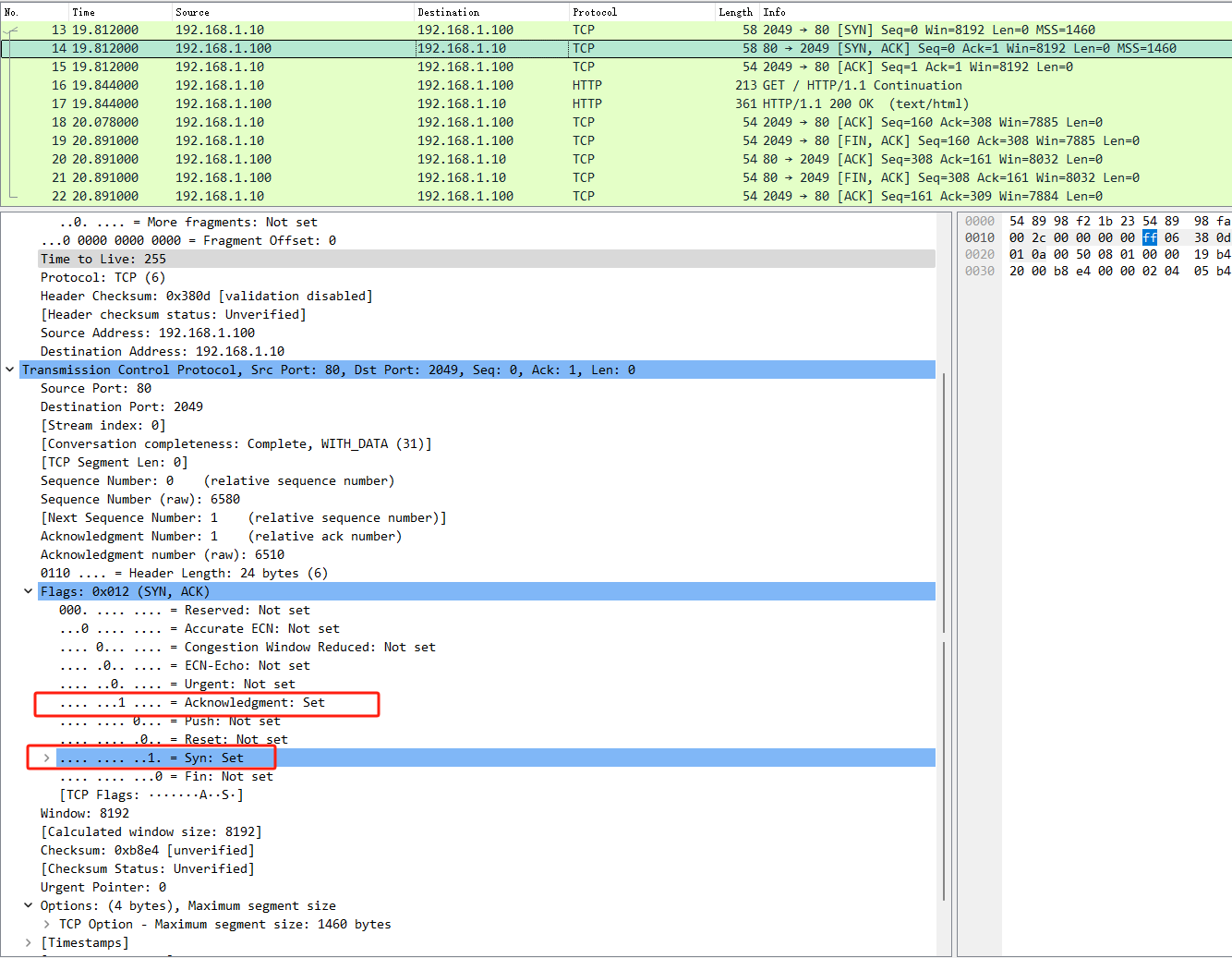
Task: Select the Urgent: Not set flag row
Action: (x=177, y=684)
